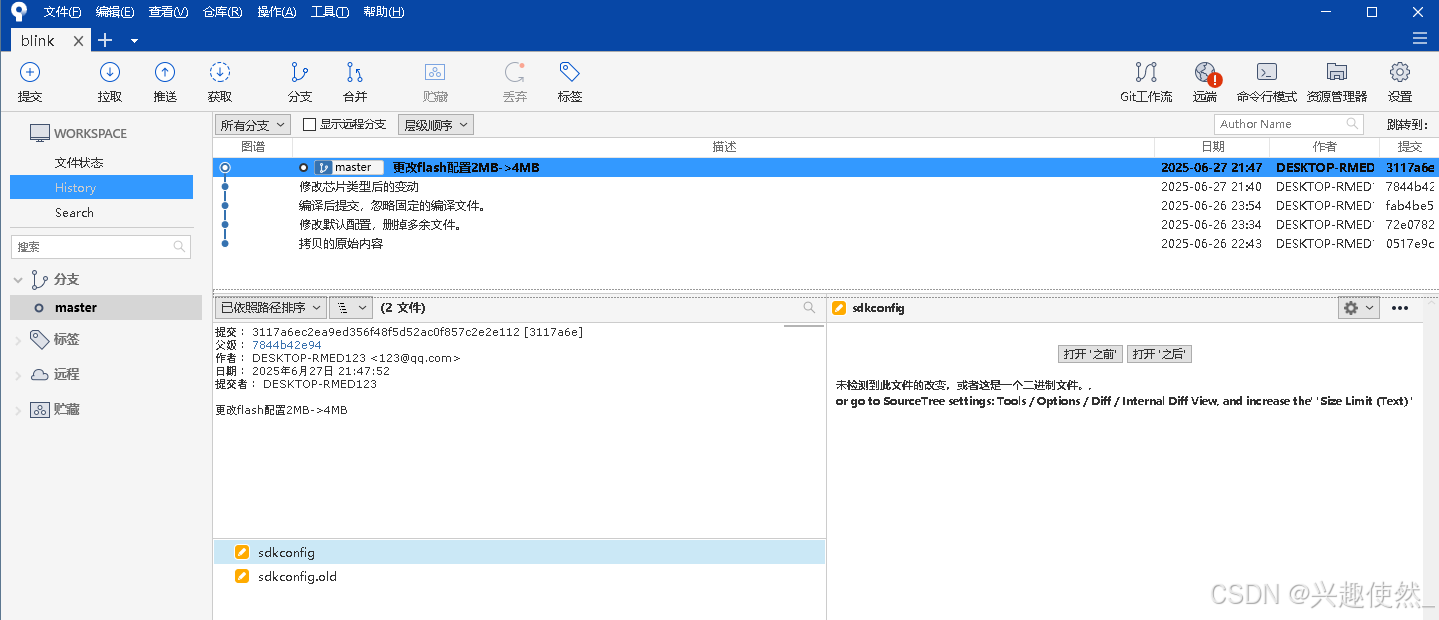Viewport: 1439px width, 620px height.
Task: Collapse the 分支 section in sidebar
Action: [x=17, y=280]
